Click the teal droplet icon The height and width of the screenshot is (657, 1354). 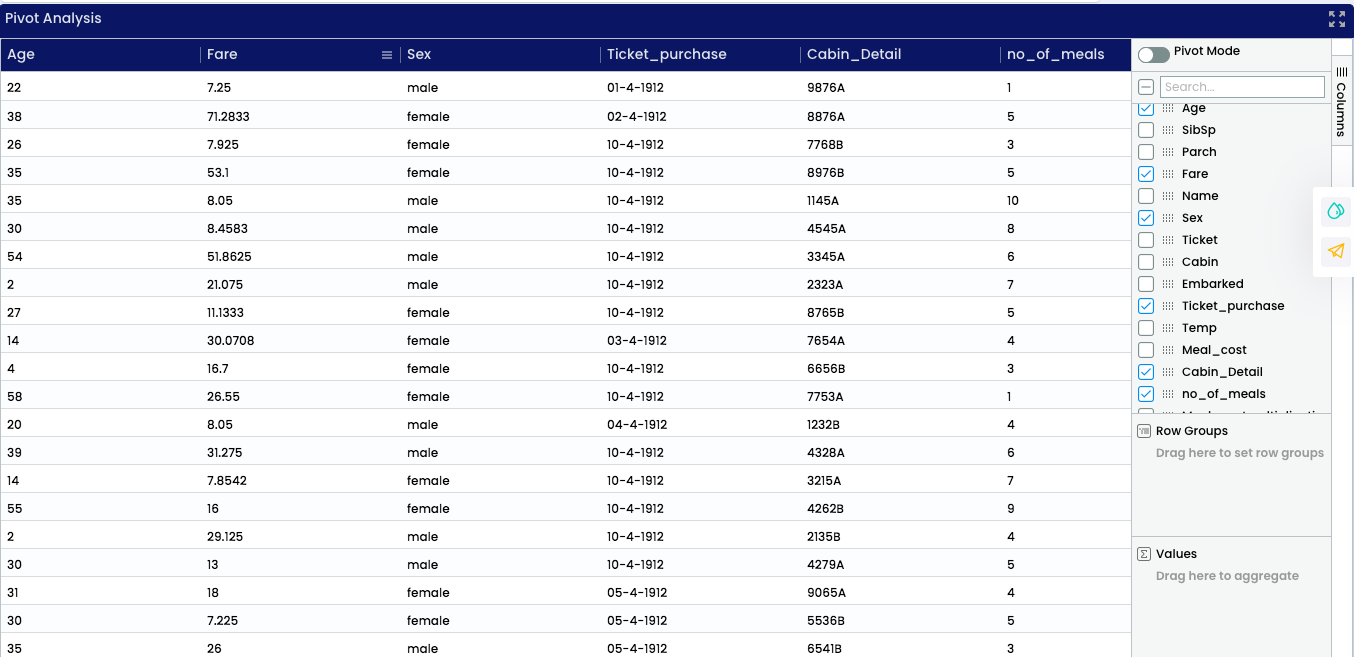click(x=1335, y=211)
